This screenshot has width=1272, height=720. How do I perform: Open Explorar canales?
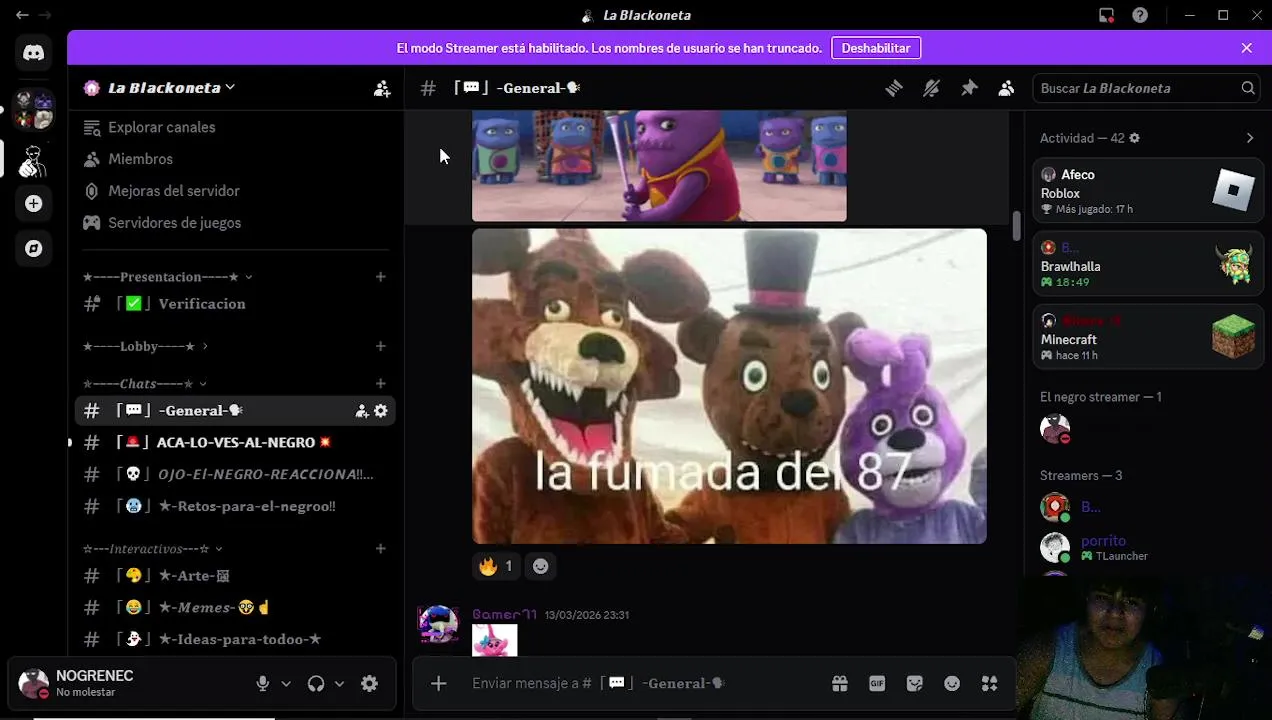[x=235, y=127]
